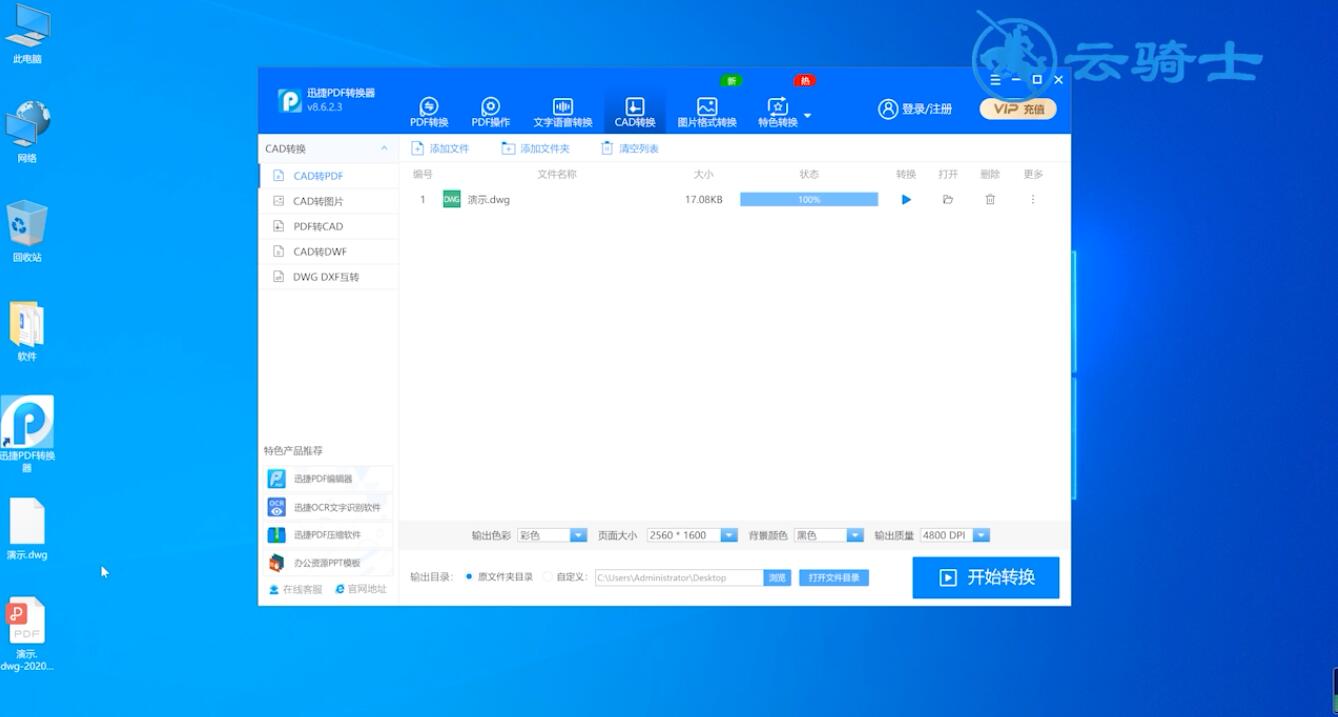Start conversion with row play icon
1338x717 pixels.
906,200
